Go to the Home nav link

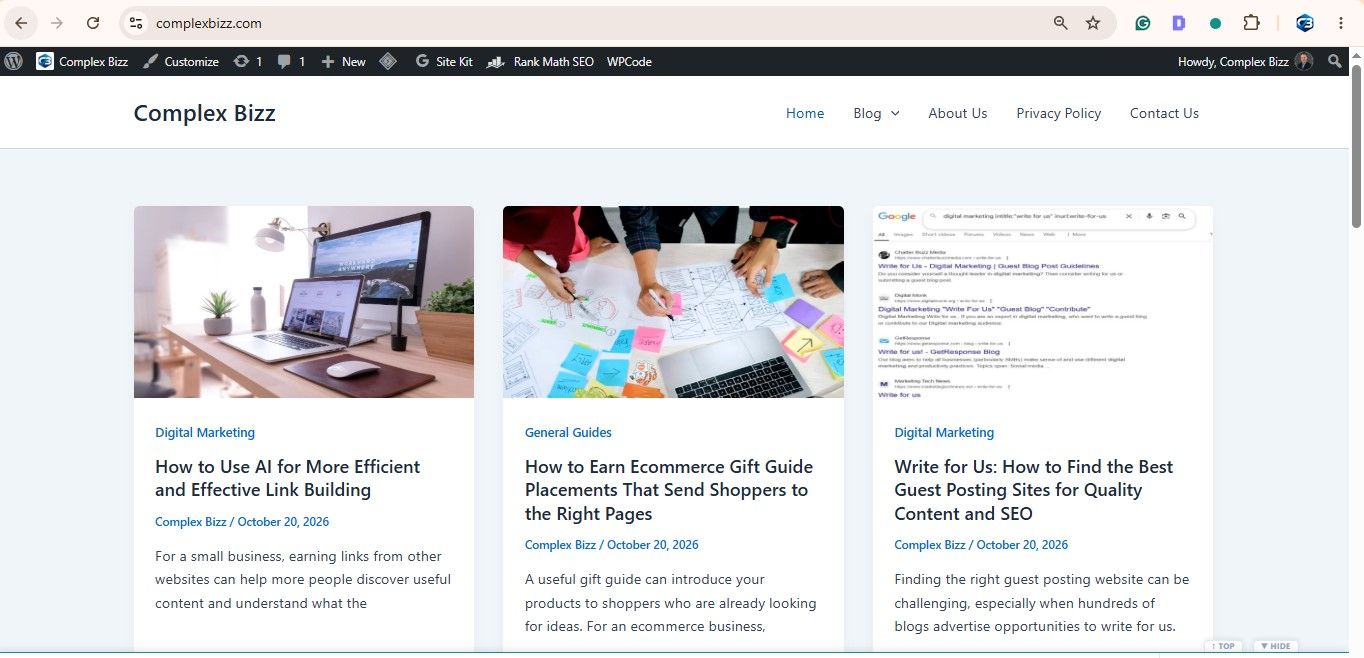click(805, 113)
